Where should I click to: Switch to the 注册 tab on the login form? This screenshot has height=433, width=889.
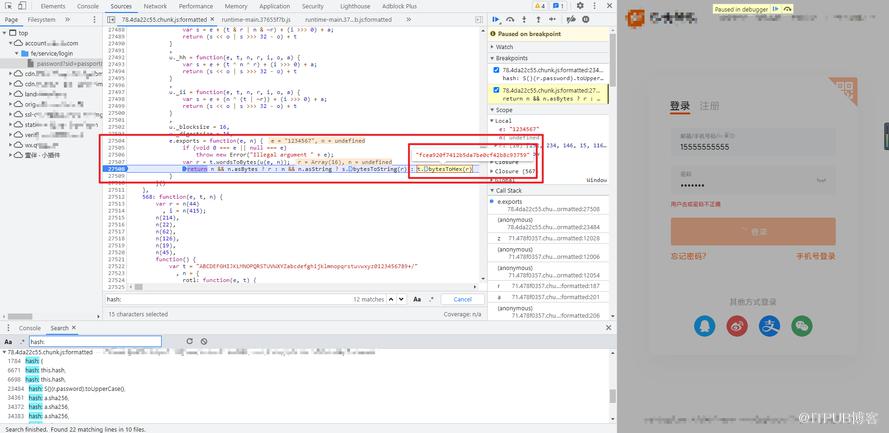pos(709,106)
